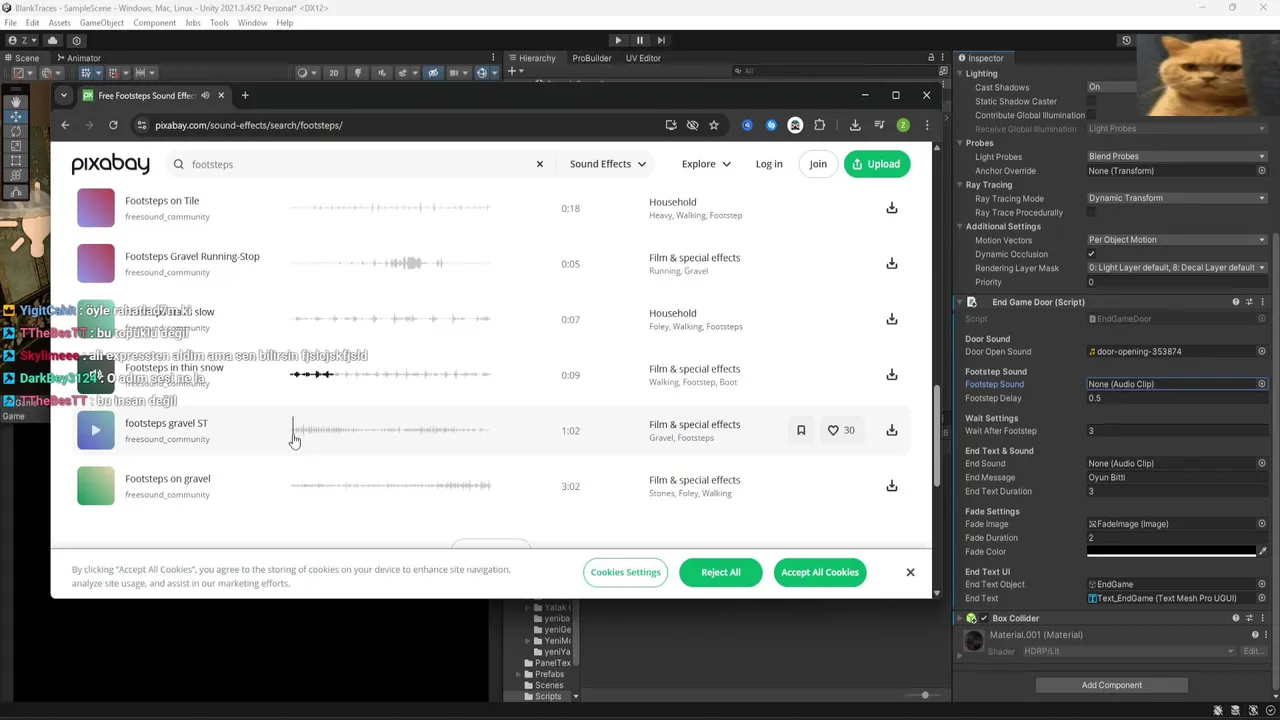This screenshot has height=720, width=1280.
Task: Click the Accept All Cookies button
Action: (820, 572)
